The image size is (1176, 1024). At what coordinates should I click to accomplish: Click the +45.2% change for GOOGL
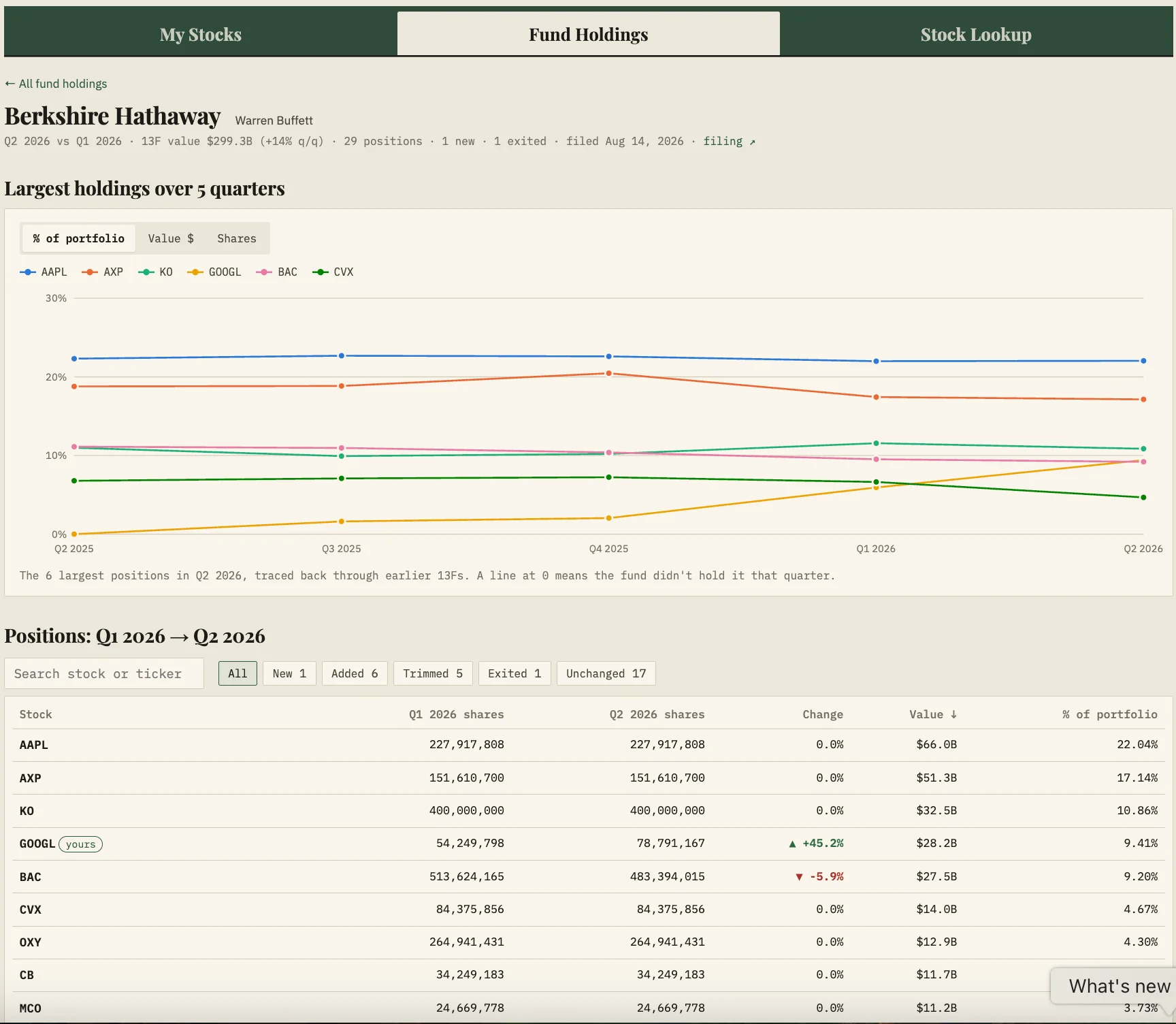(816, 844)
